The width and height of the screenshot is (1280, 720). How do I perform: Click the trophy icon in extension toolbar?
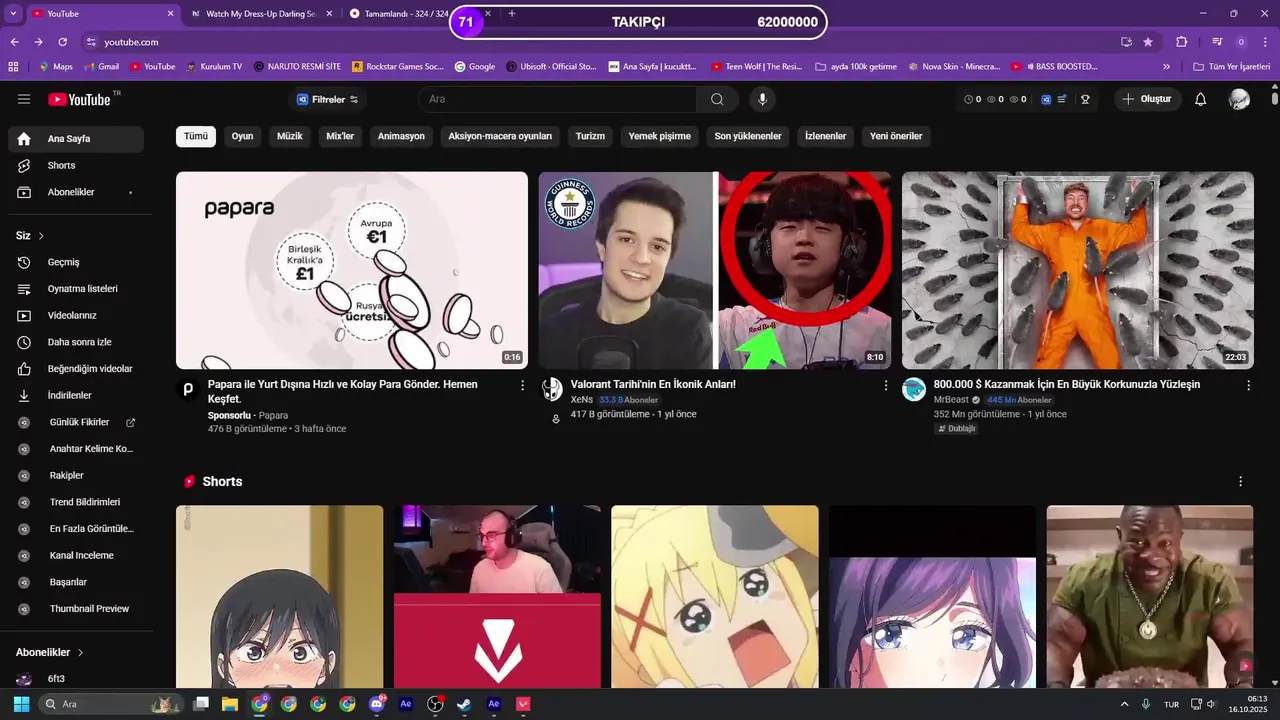pyautogui.click(x=1085, y=99)
